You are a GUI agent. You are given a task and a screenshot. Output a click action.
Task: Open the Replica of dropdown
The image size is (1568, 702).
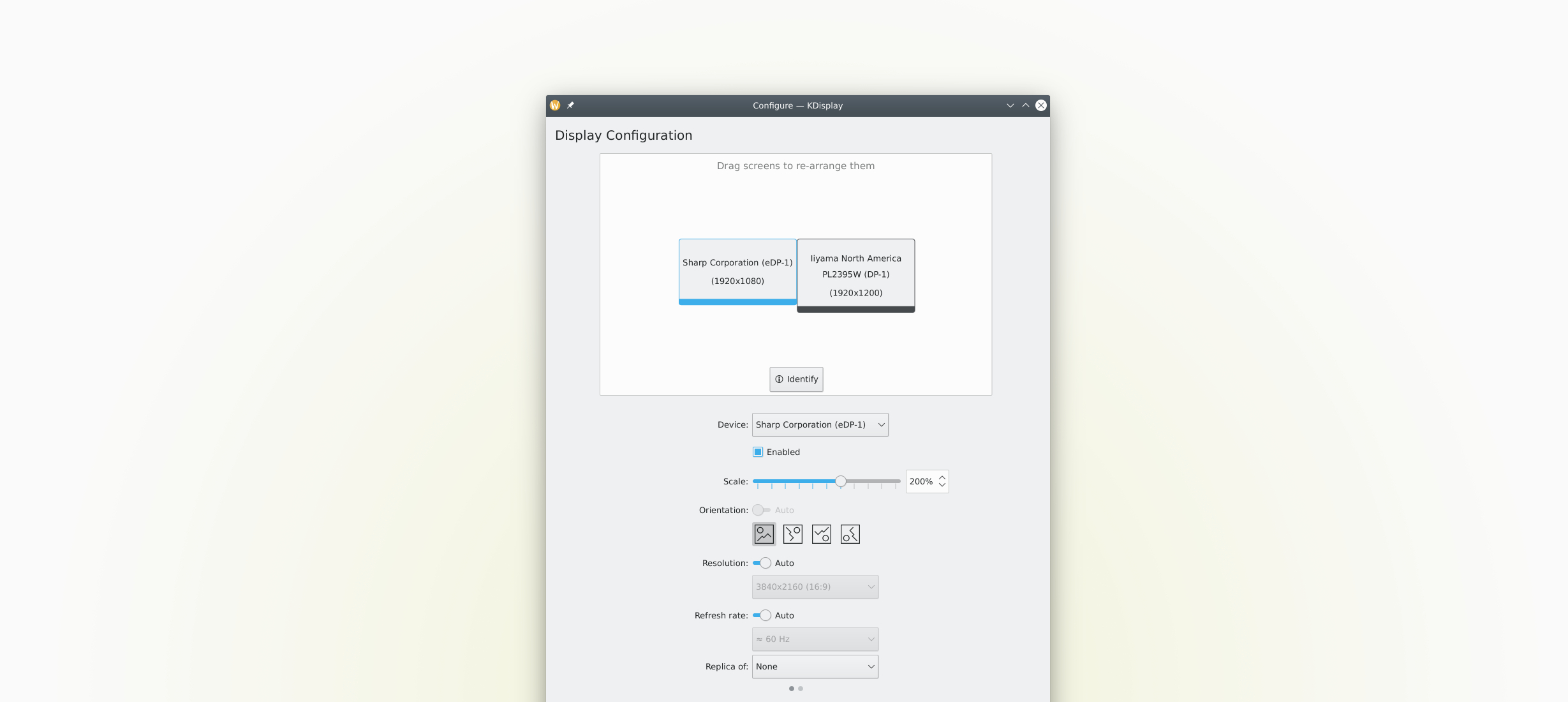pyautogui.click(x=815, y=666)
